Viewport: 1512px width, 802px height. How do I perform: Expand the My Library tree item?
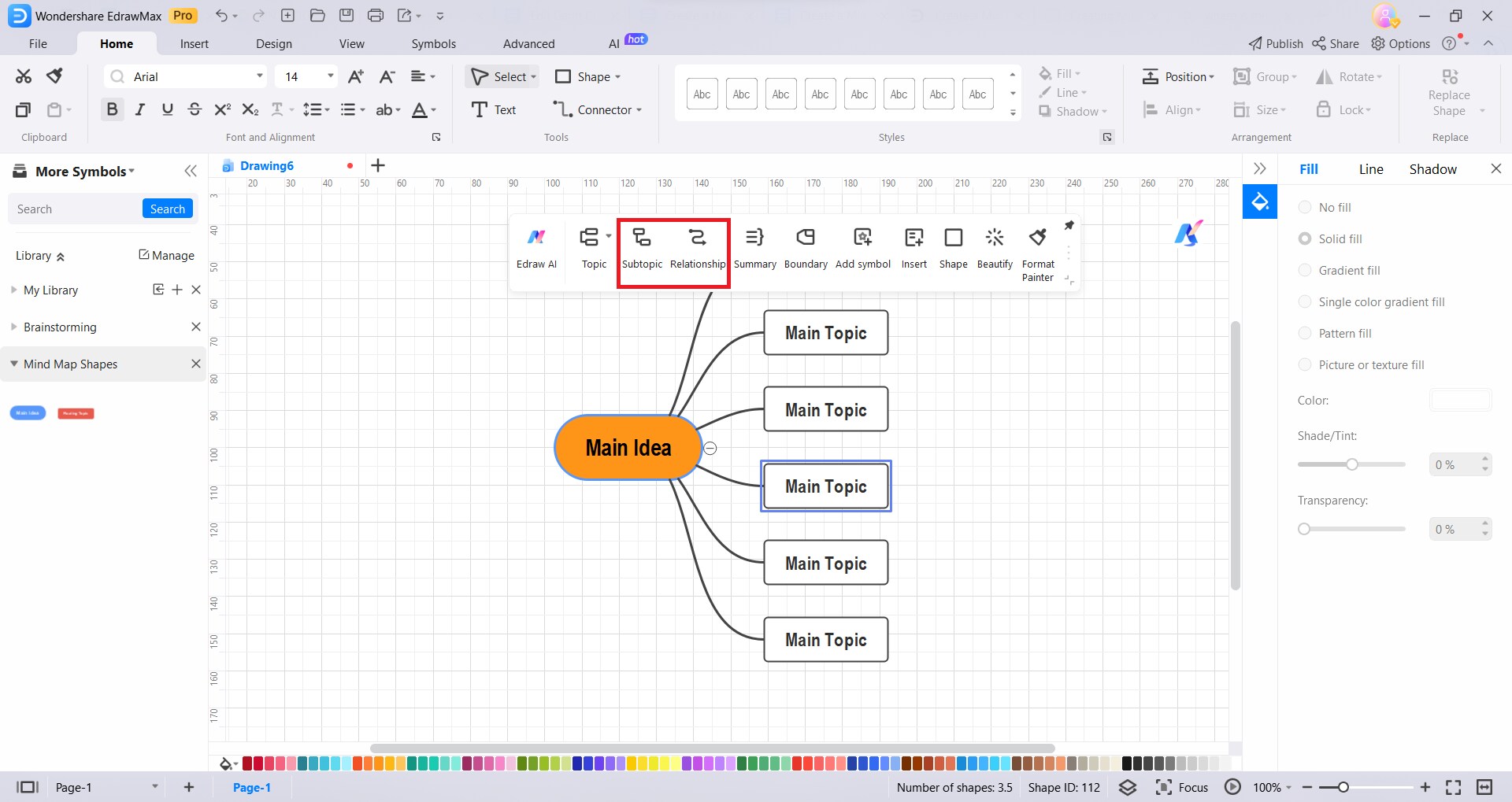[13, 290]
